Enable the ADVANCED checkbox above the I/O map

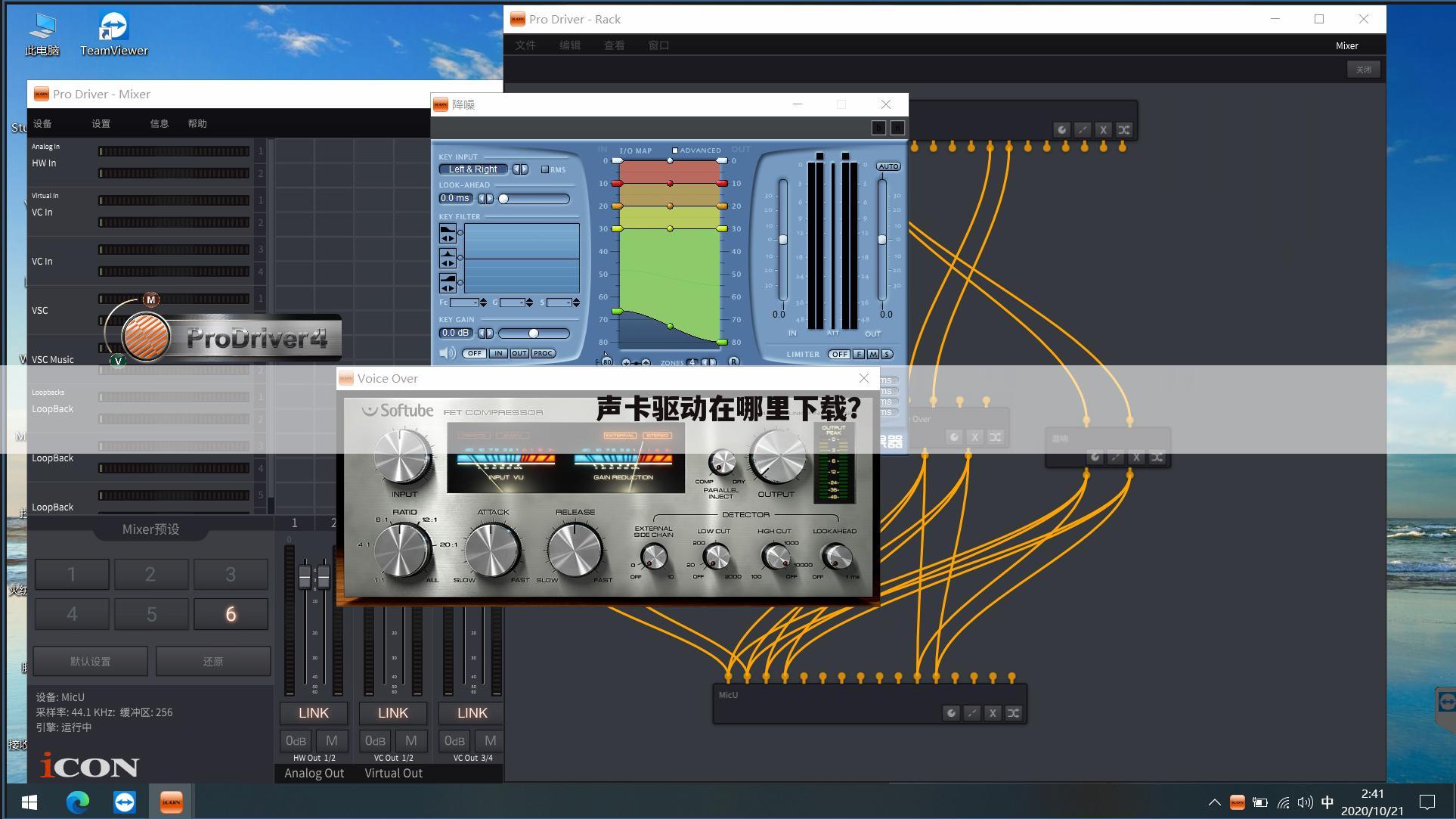[x=675, y=150]
